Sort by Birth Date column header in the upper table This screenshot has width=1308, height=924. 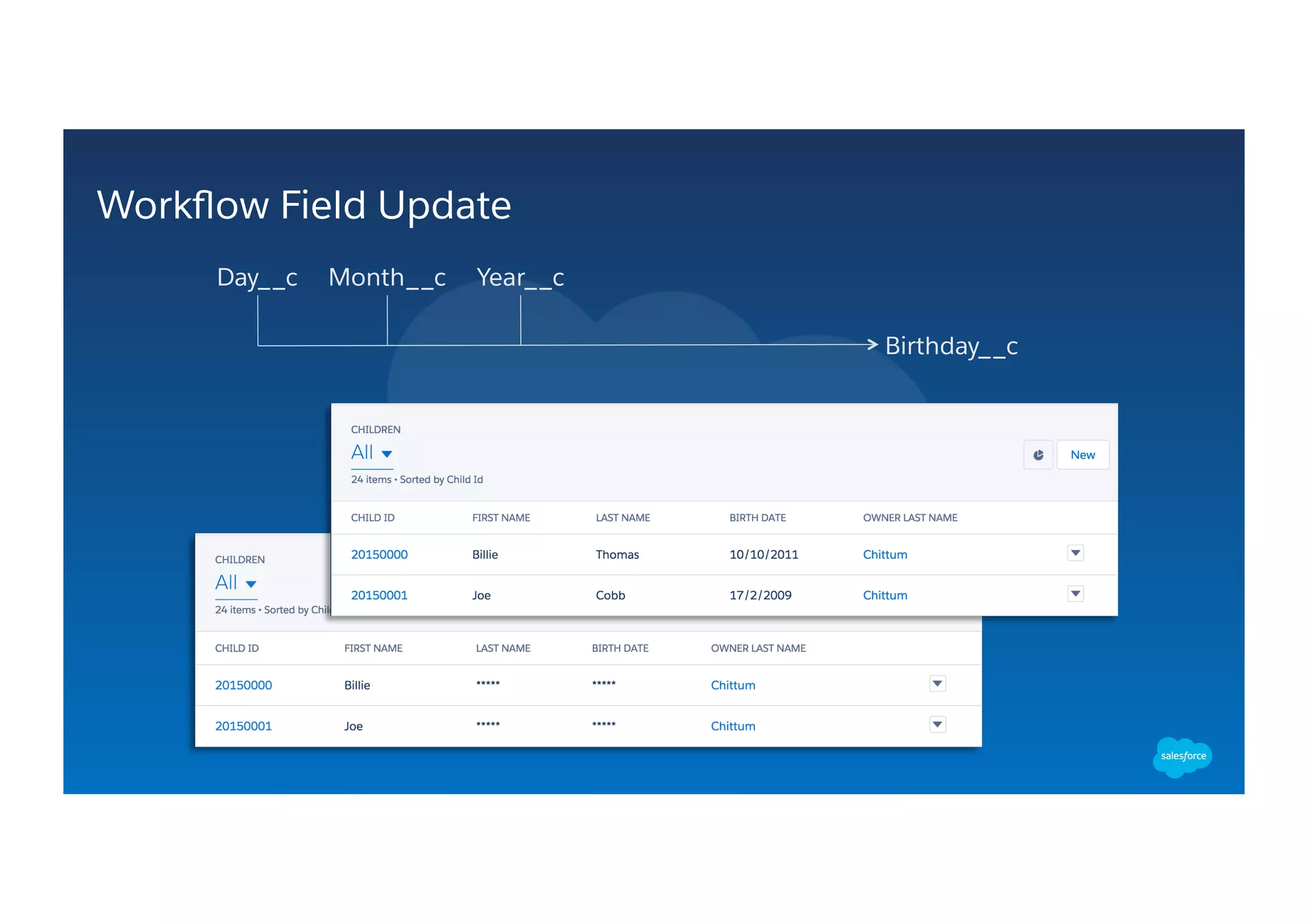coord(757,518)
